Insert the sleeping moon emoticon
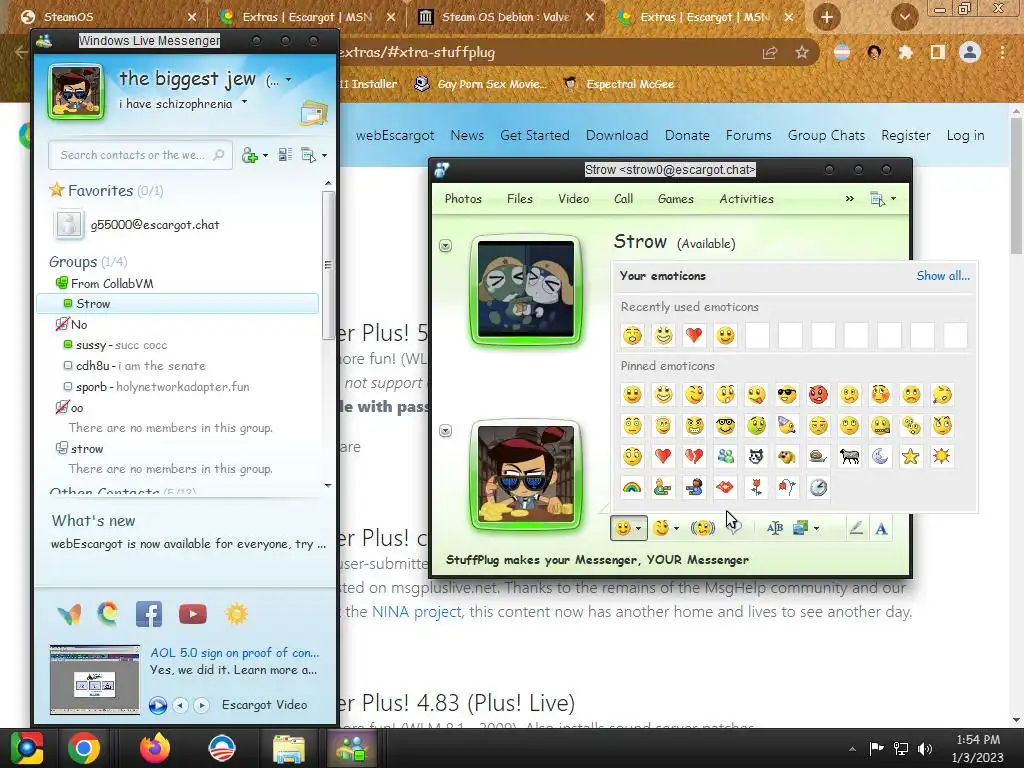 click(880, 456)
